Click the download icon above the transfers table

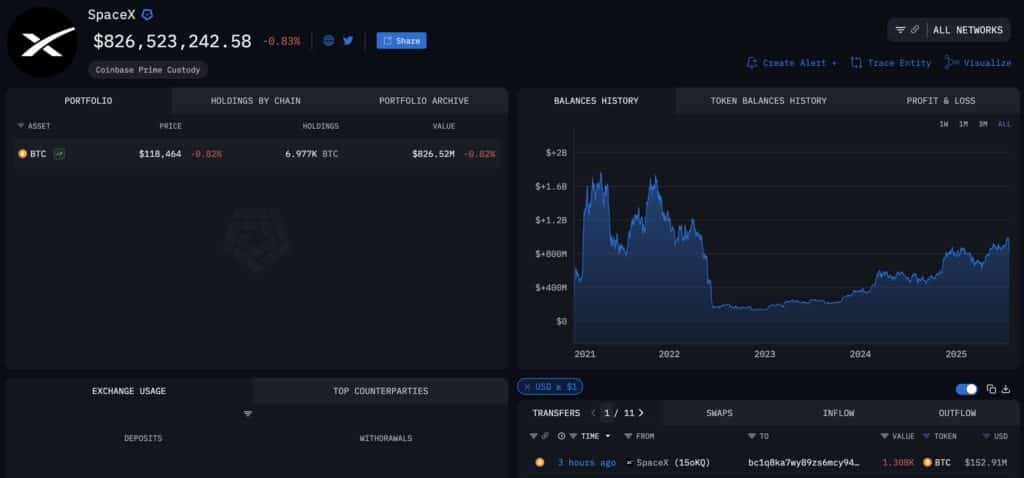coord(1006,389)
